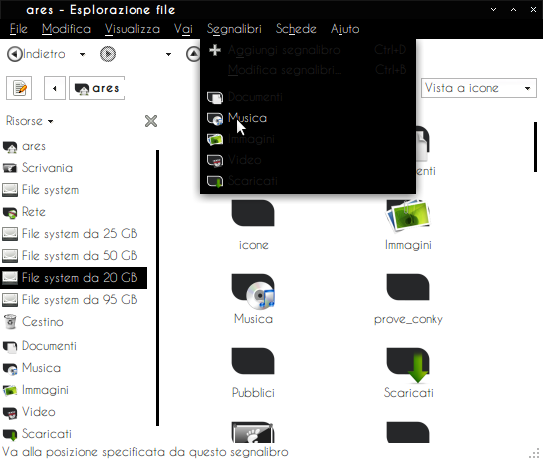Select Documenti bookmark in menu

[308, 97]
